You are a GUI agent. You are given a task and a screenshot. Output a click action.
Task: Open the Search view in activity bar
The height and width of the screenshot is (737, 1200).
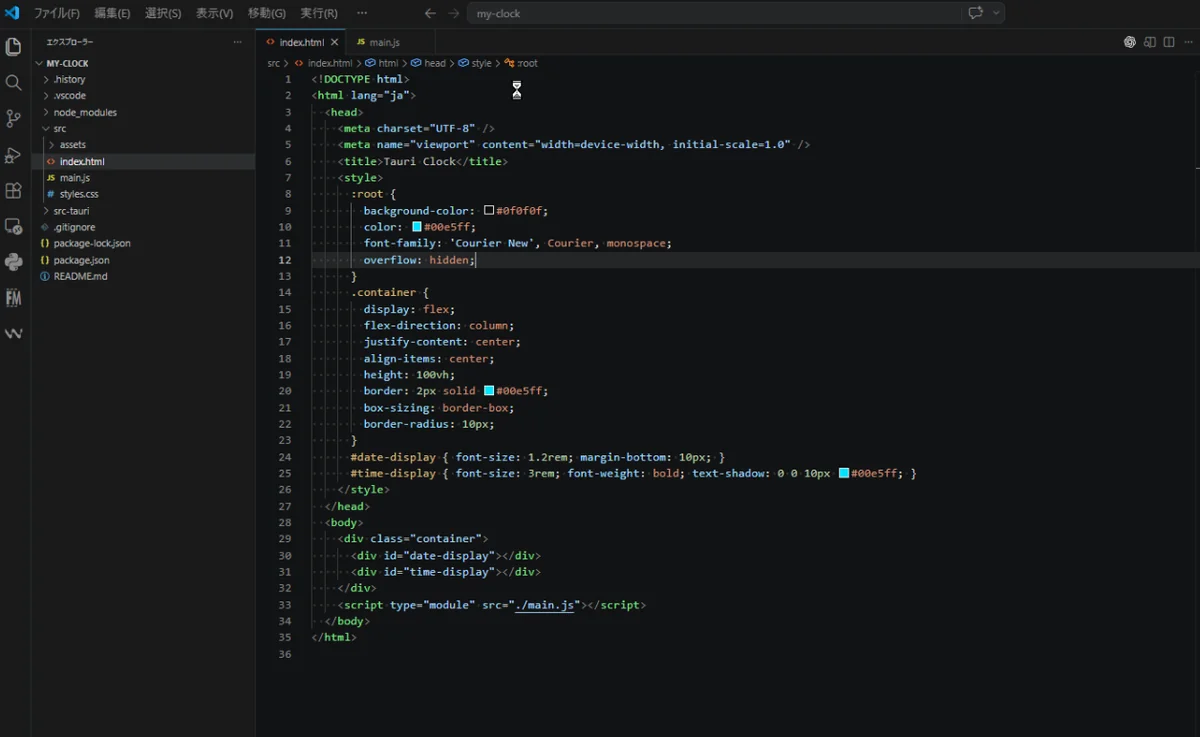point(13,83)
